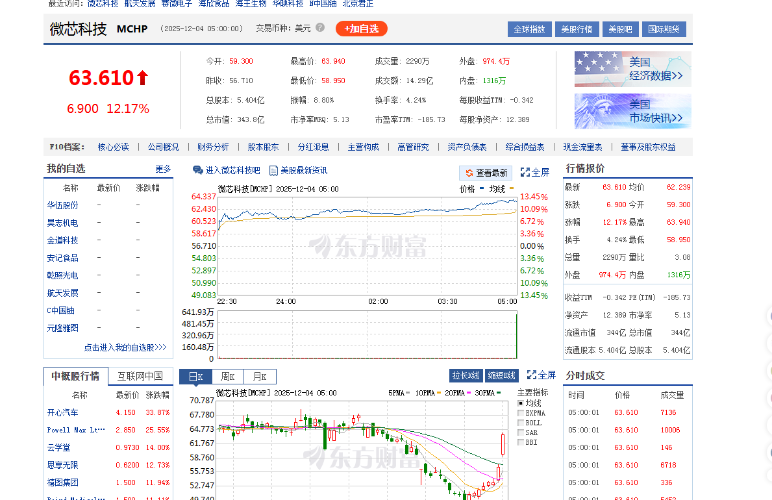Click the 查看最新 refresh button

(x=486, y=173)
